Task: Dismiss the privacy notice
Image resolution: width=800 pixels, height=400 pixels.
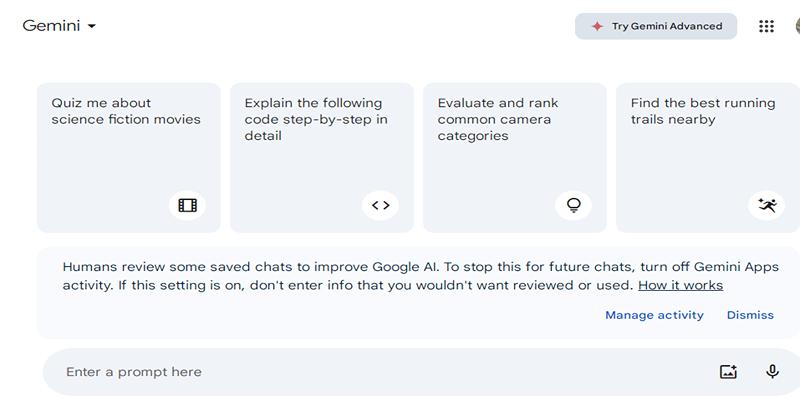Action: click(751, 315)
